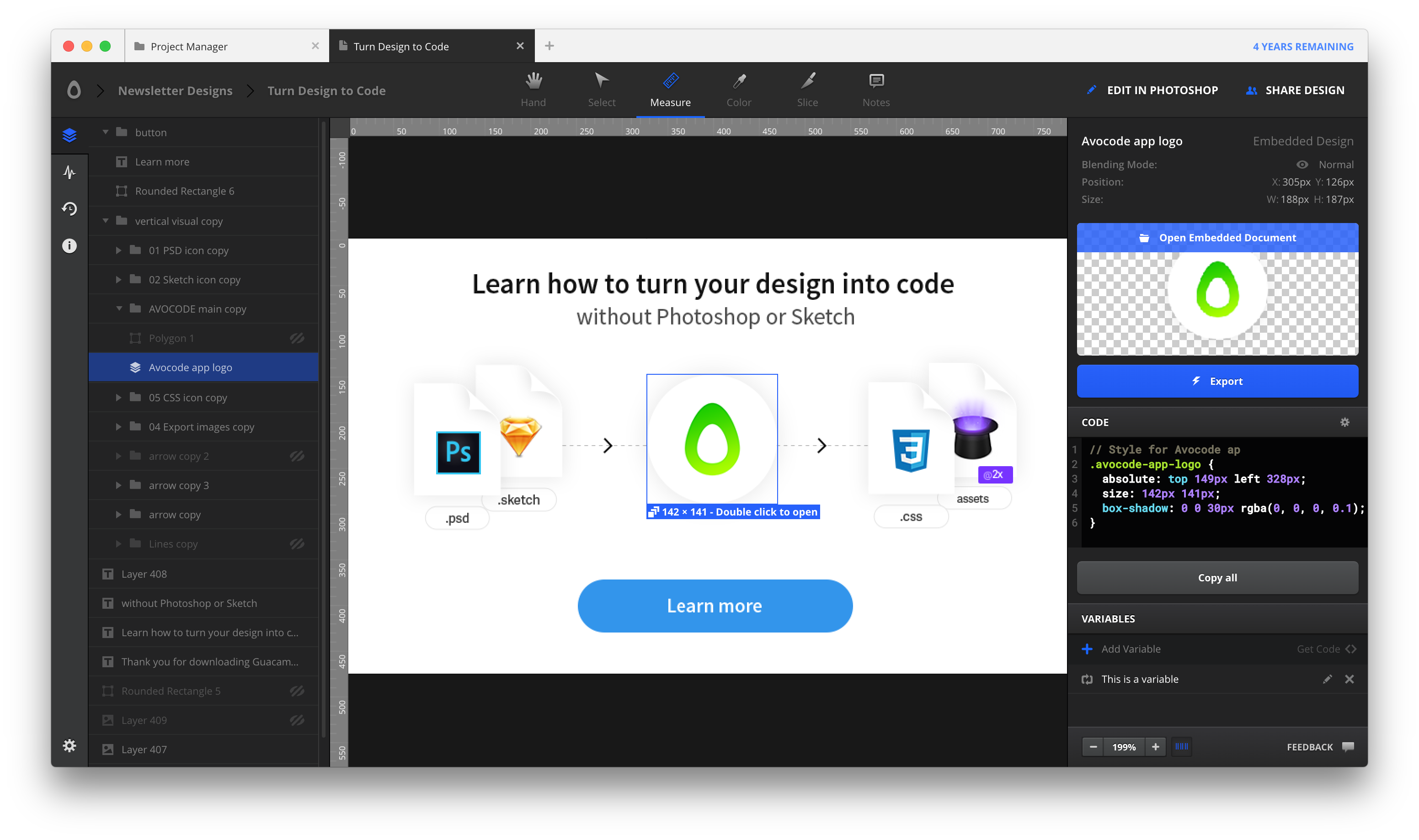Image resolution: width=1419 pixels, height=840 pixels.
Task: Collapse the AVOCODE main copy folder
Action: (x=119, y=308)
